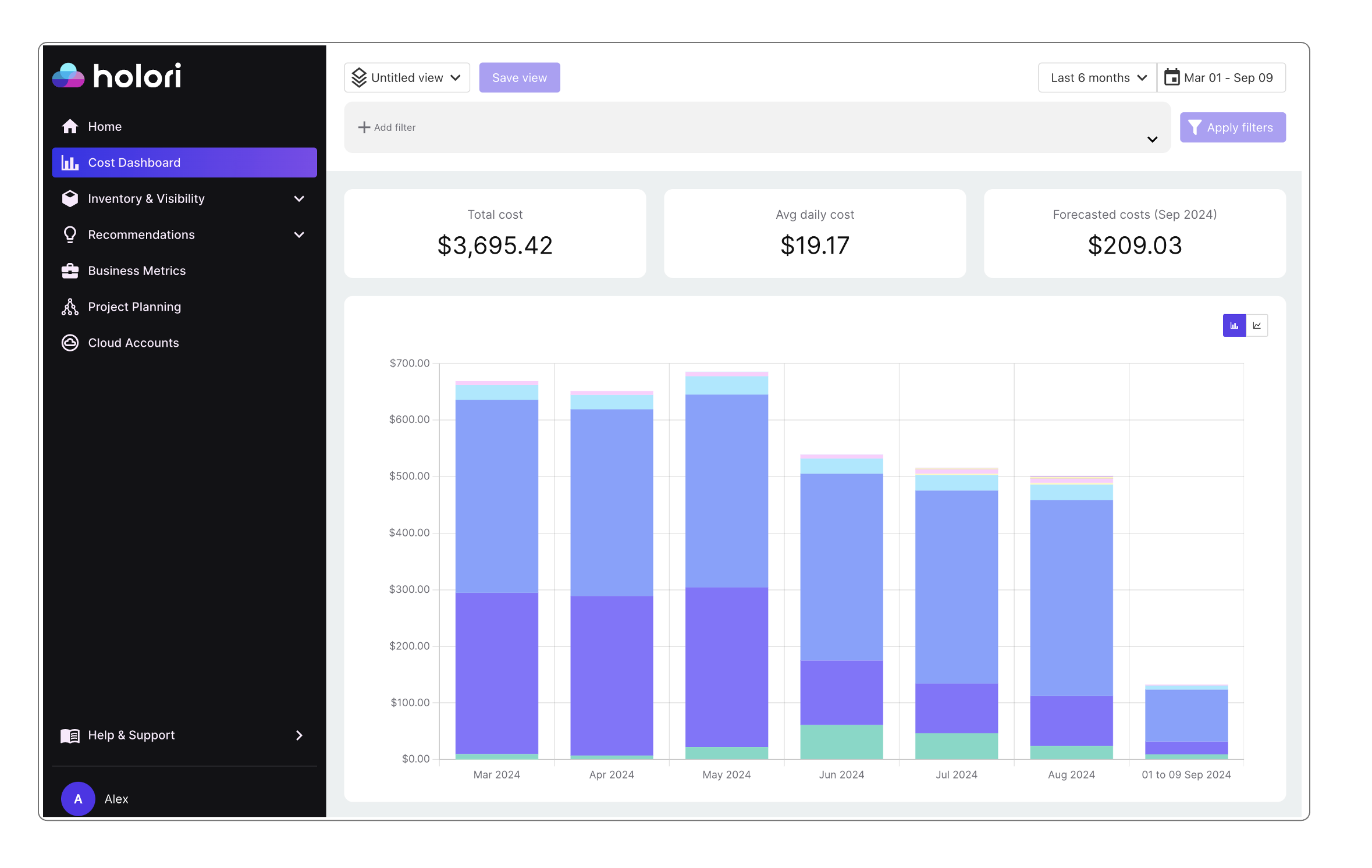1372x868 pixels.
Task: Click the Project Planning diagram icon
Action: click(70, 307)
